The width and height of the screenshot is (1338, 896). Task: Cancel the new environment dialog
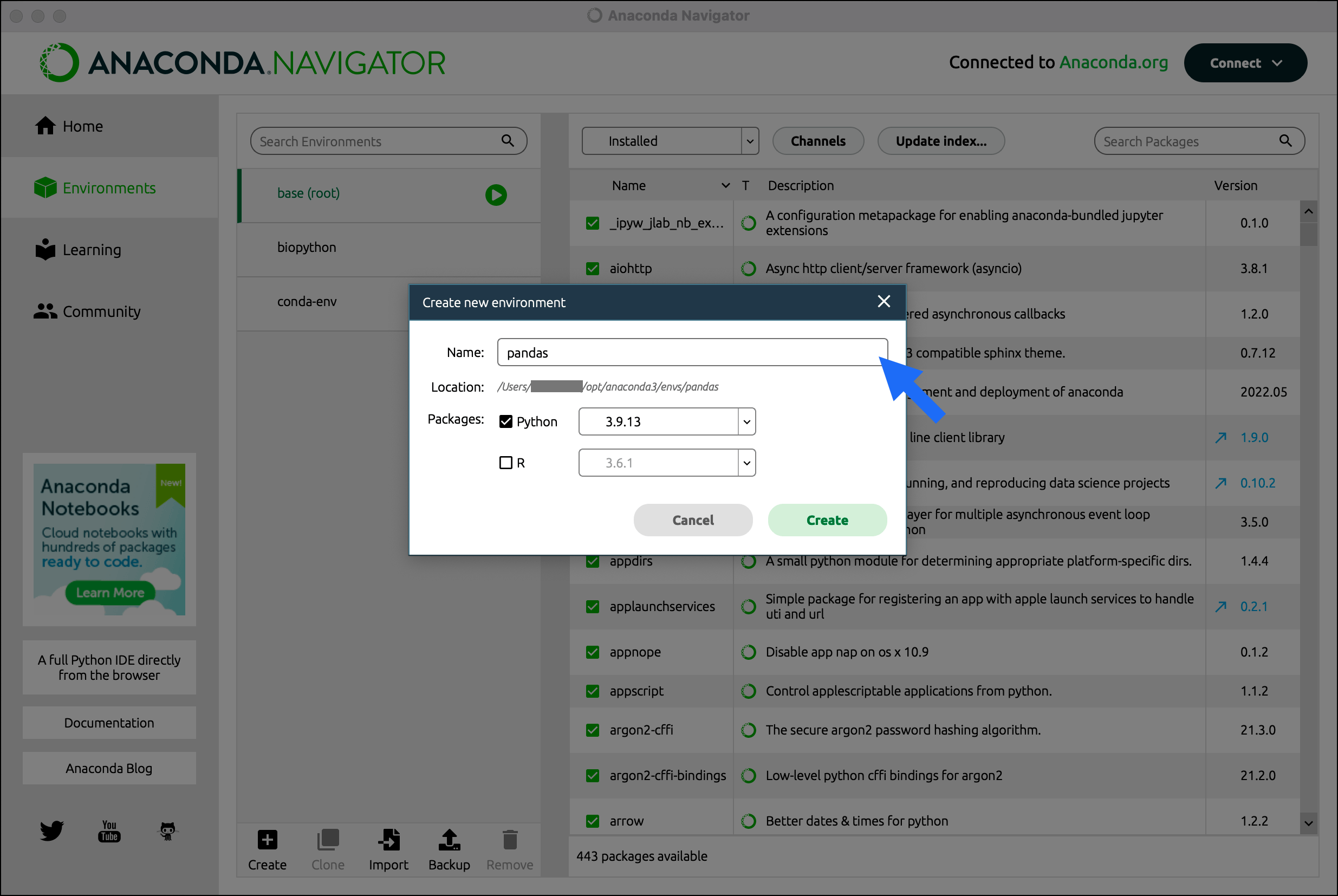click(693, 520)
